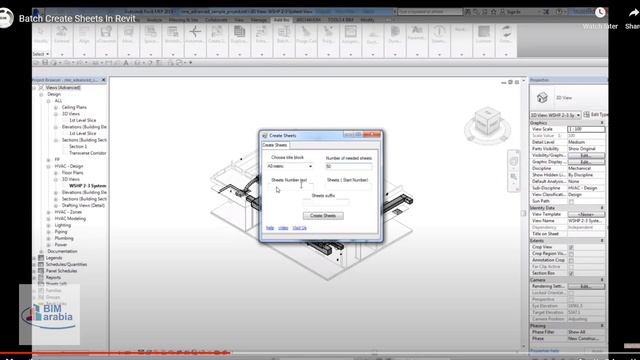Open the steering wheel on the navigation bar

[514, 162]
